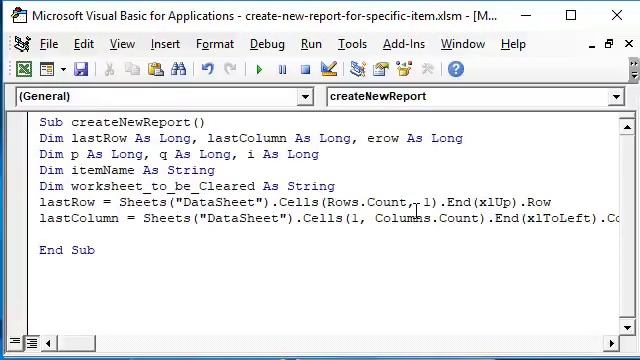The width and height of the screenshot is (640, 360).
Task: Click the Break pause icon
Action: pos(282,69)
